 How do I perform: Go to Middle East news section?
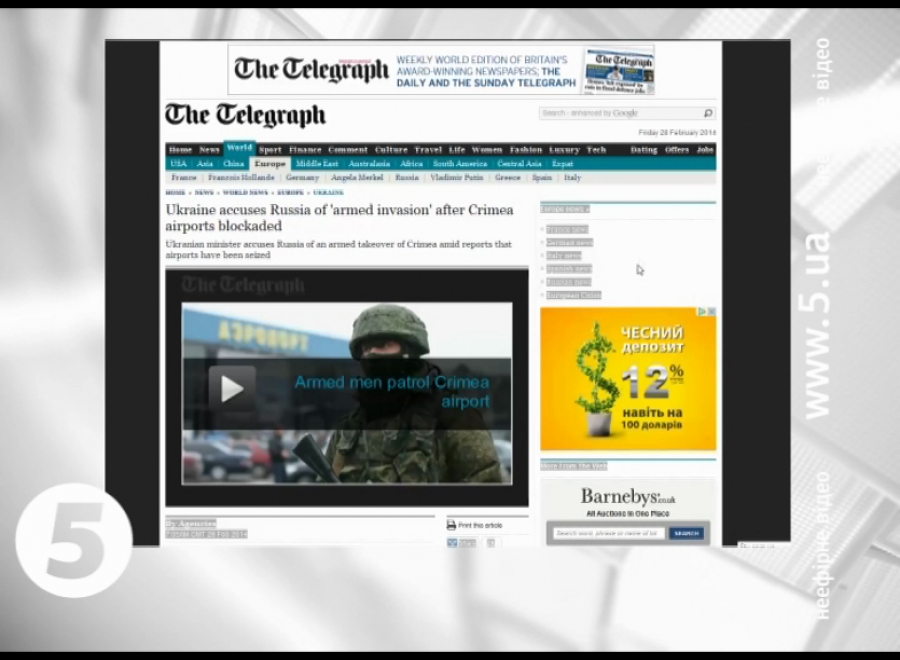point(317,163)
